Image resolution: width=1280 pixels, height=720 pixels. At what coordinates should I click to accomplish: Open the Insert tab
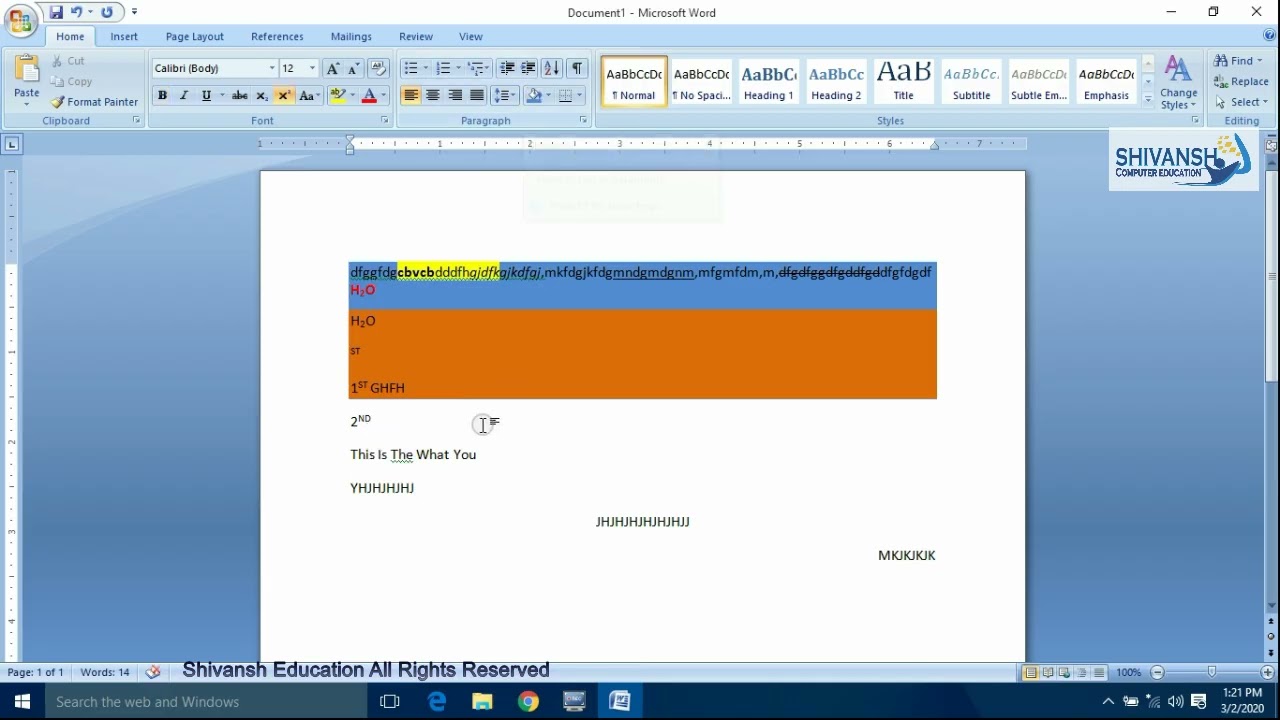[124, 36]
